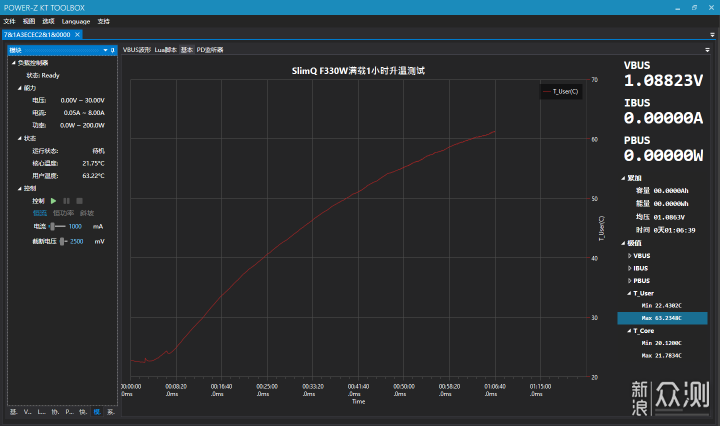
Task: Select the 协 bottom panel tab
Action: (x=55, y=412)
